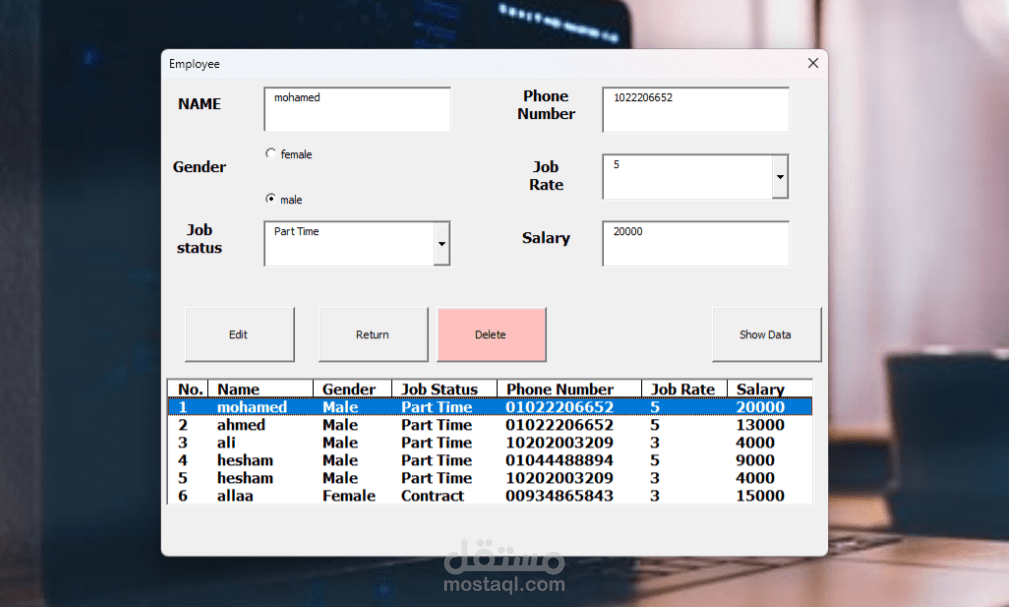Click the Show Data button
1009x607 pixels.
pyautogui.click(x=766, y=333)
